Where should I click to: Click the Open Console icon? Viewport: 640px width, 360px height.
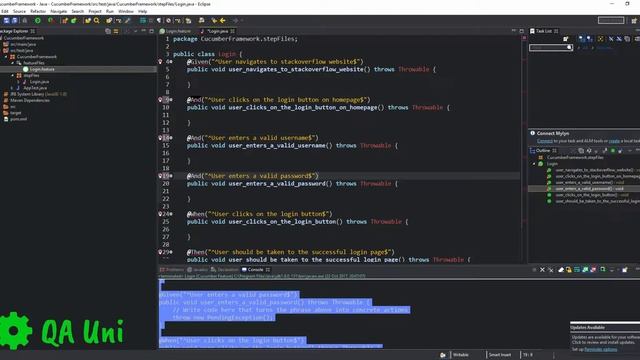point(625,270)
